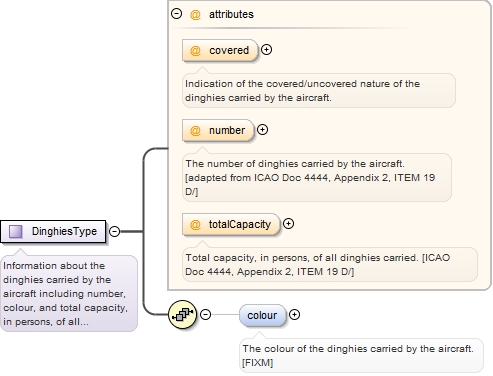Collapse the sequence compositor
The height and width of the screenshot is (376, 493).
(206, 314)
